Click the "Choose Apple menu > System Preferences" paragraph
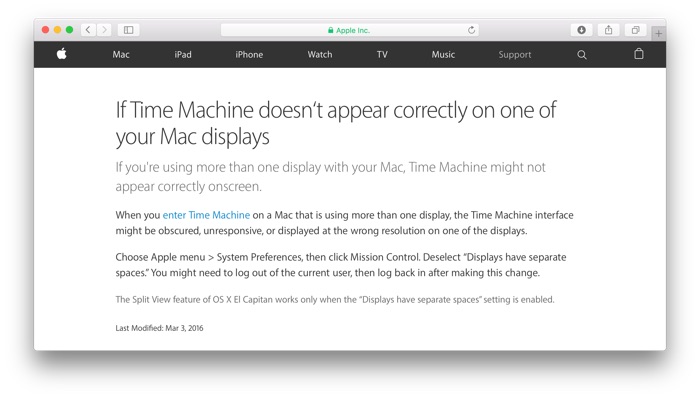This screenshot has height=399, width=700. (341, 265)
